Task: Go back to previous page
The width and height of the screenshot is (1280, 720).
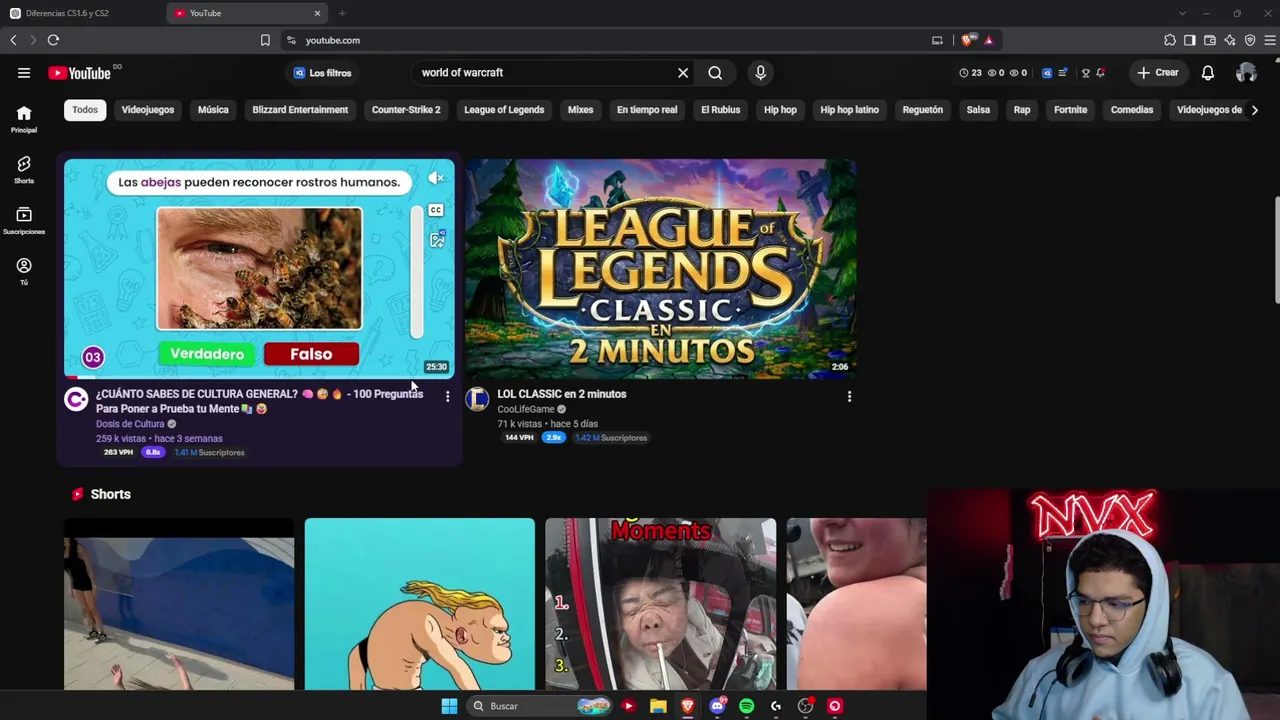Action: pos(13,40)
